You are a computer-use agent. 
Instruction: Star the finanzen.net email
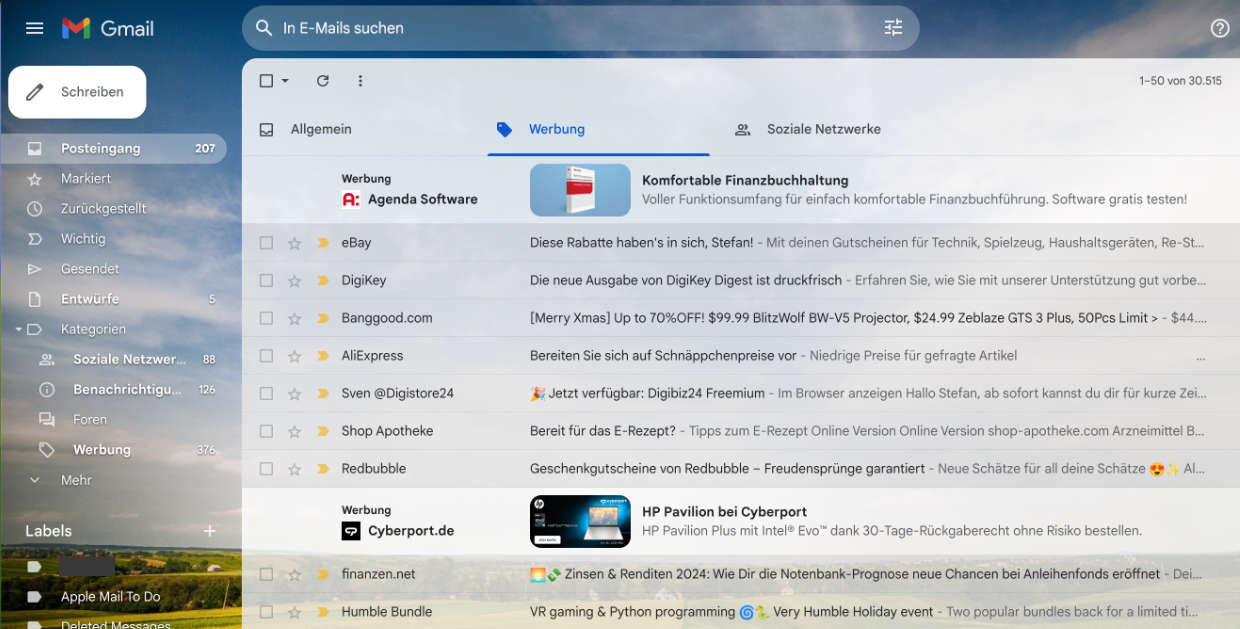(x=294, y=574)
